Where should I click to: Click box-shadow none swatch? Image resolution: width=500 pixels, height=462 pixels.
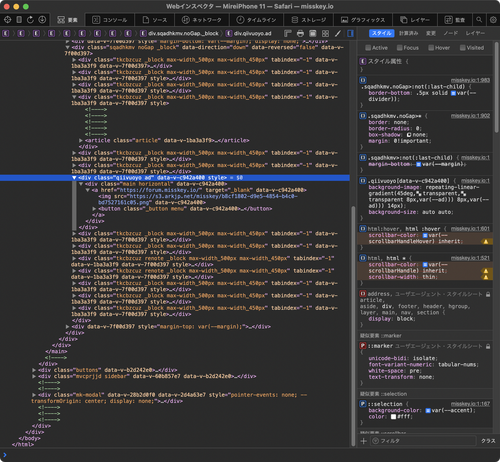(x=409, y=135)
